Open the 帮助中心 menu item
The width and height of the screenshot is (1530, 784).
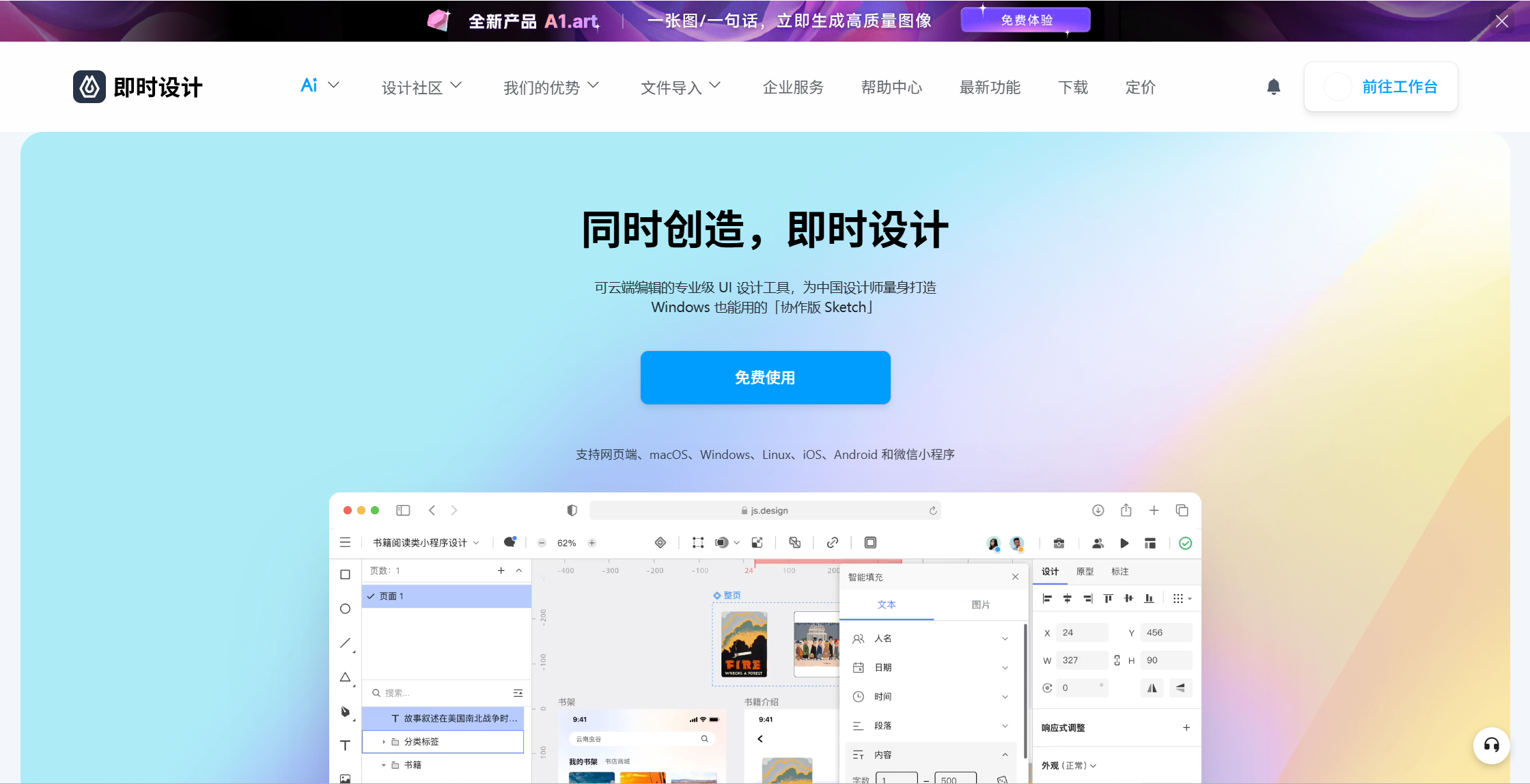coord(891,87)
